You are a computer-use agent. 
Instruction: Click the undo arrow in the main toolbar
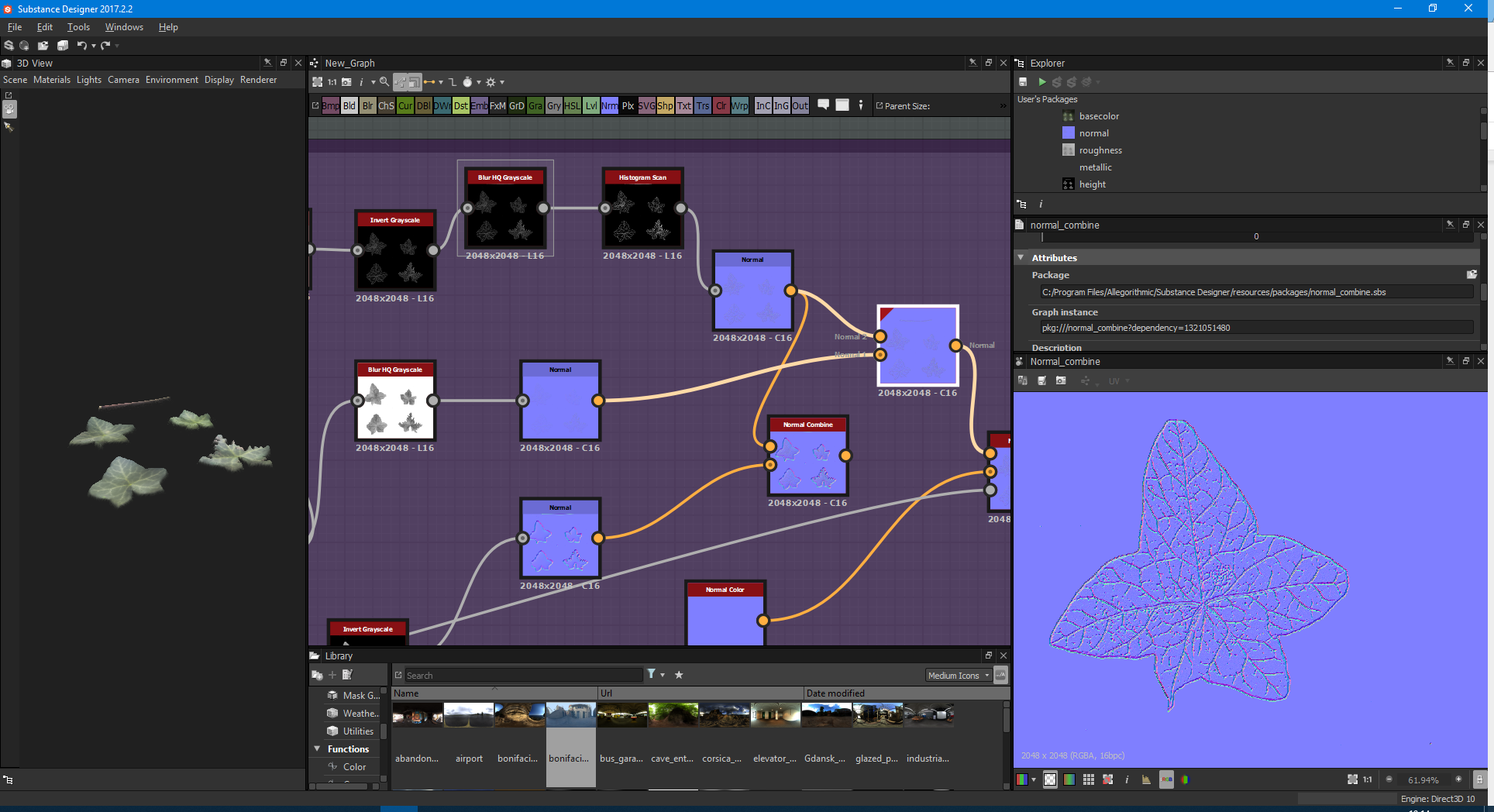[81, 46]
